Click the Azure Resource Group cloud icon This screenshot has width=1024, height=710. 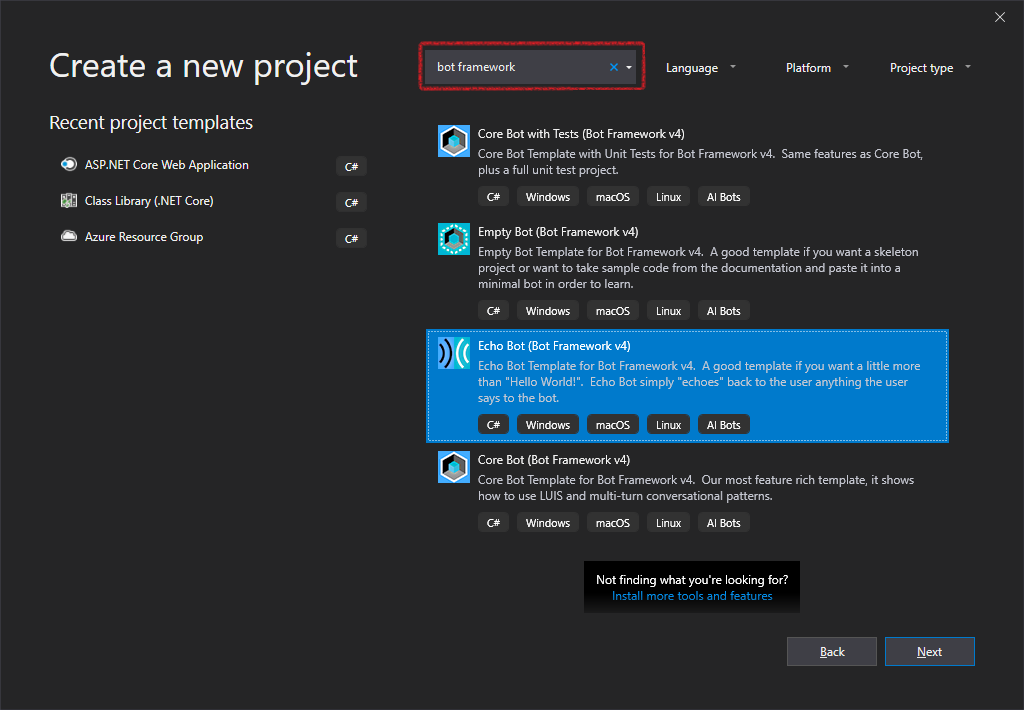coord(69,236)
